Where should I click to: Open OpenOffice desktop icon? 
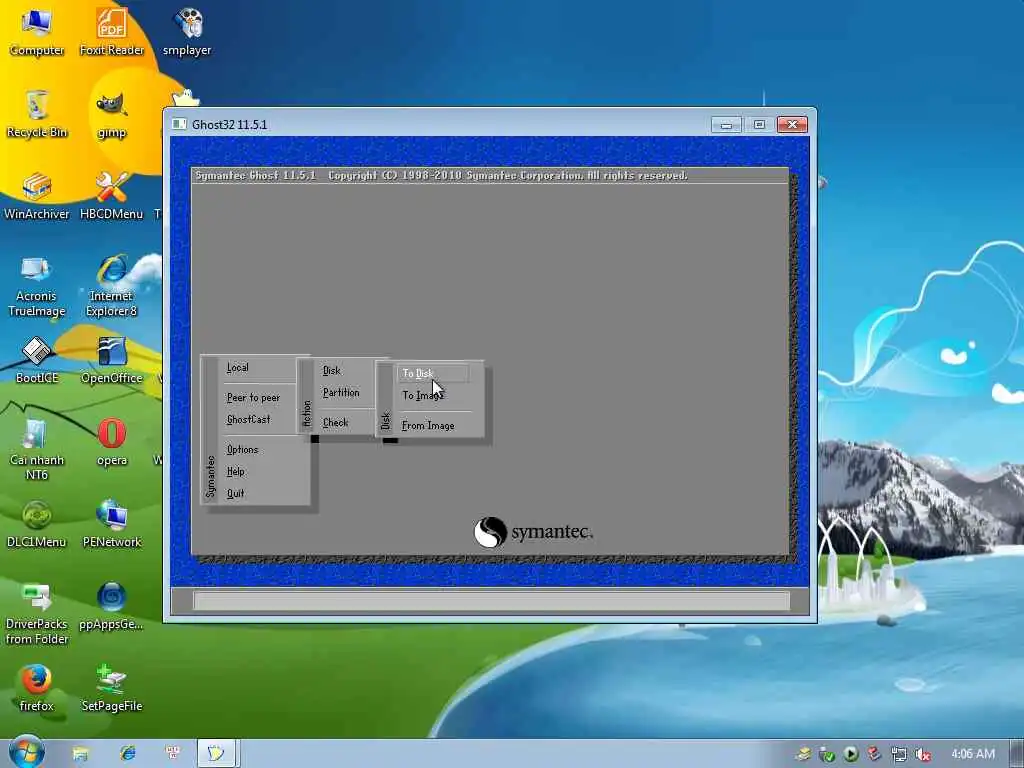click(x=112, y=360)
